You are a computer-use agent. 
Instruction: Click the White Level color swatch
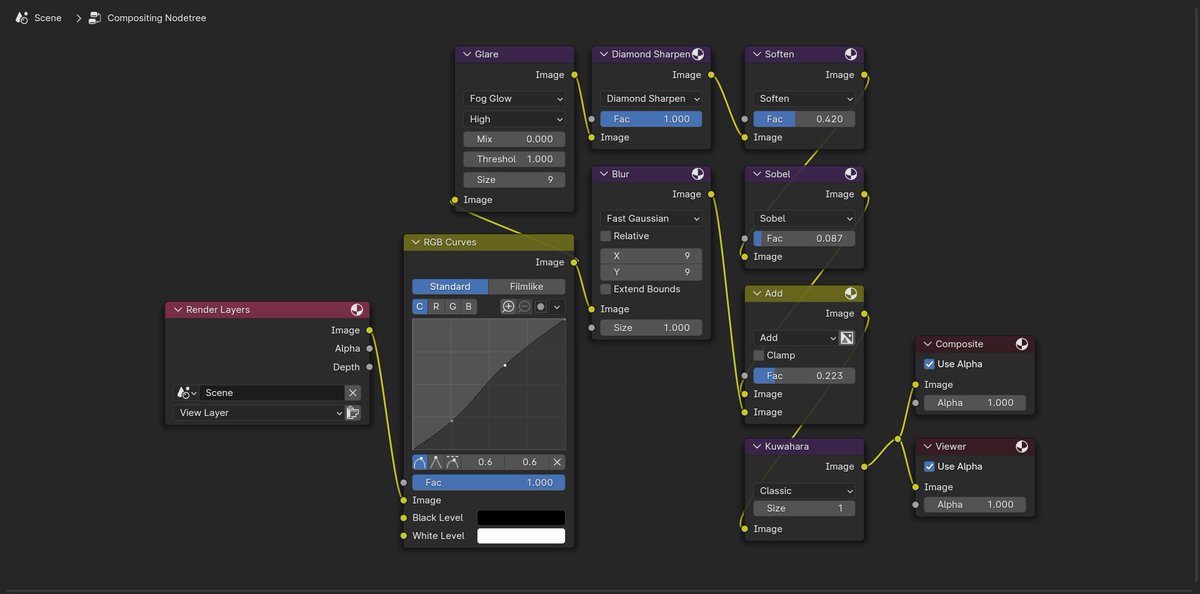click(x=521, y=536)
